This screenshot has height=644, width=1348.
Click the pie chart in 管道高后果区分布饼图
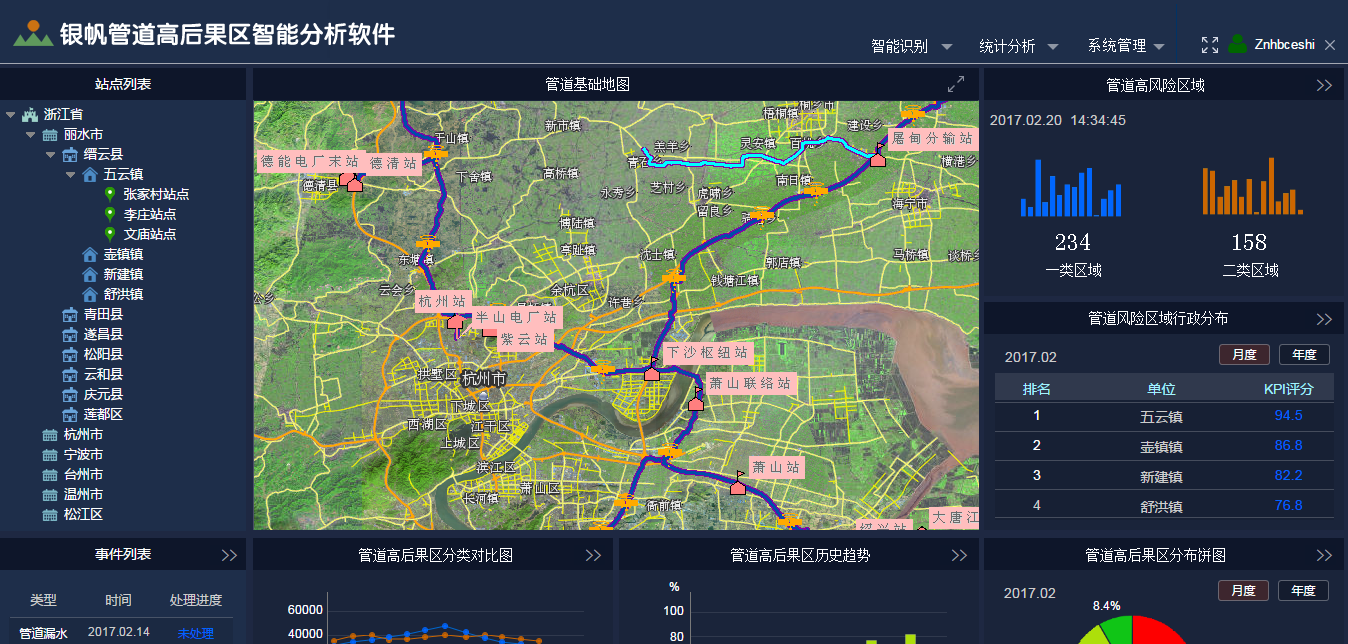click(x=1132, y=630)
